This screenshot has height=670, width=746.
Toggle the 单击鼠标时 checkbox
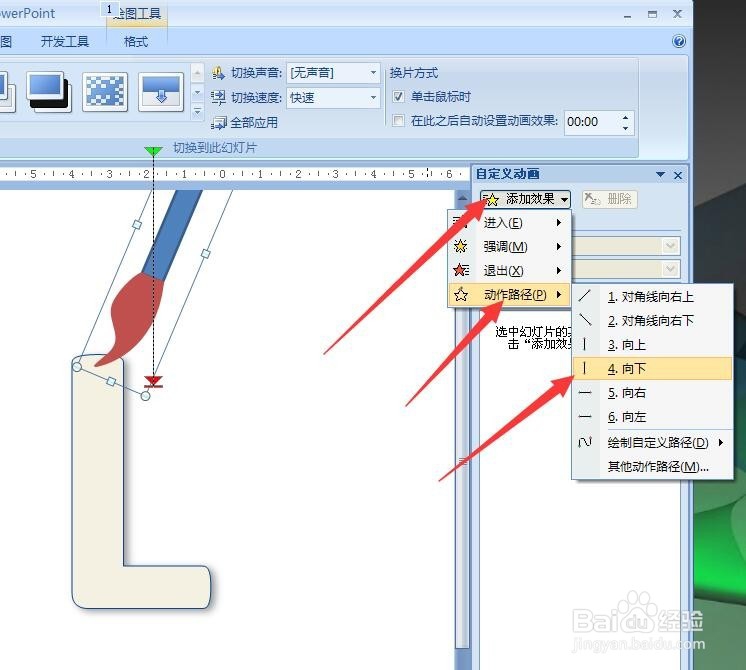point(398,97)
